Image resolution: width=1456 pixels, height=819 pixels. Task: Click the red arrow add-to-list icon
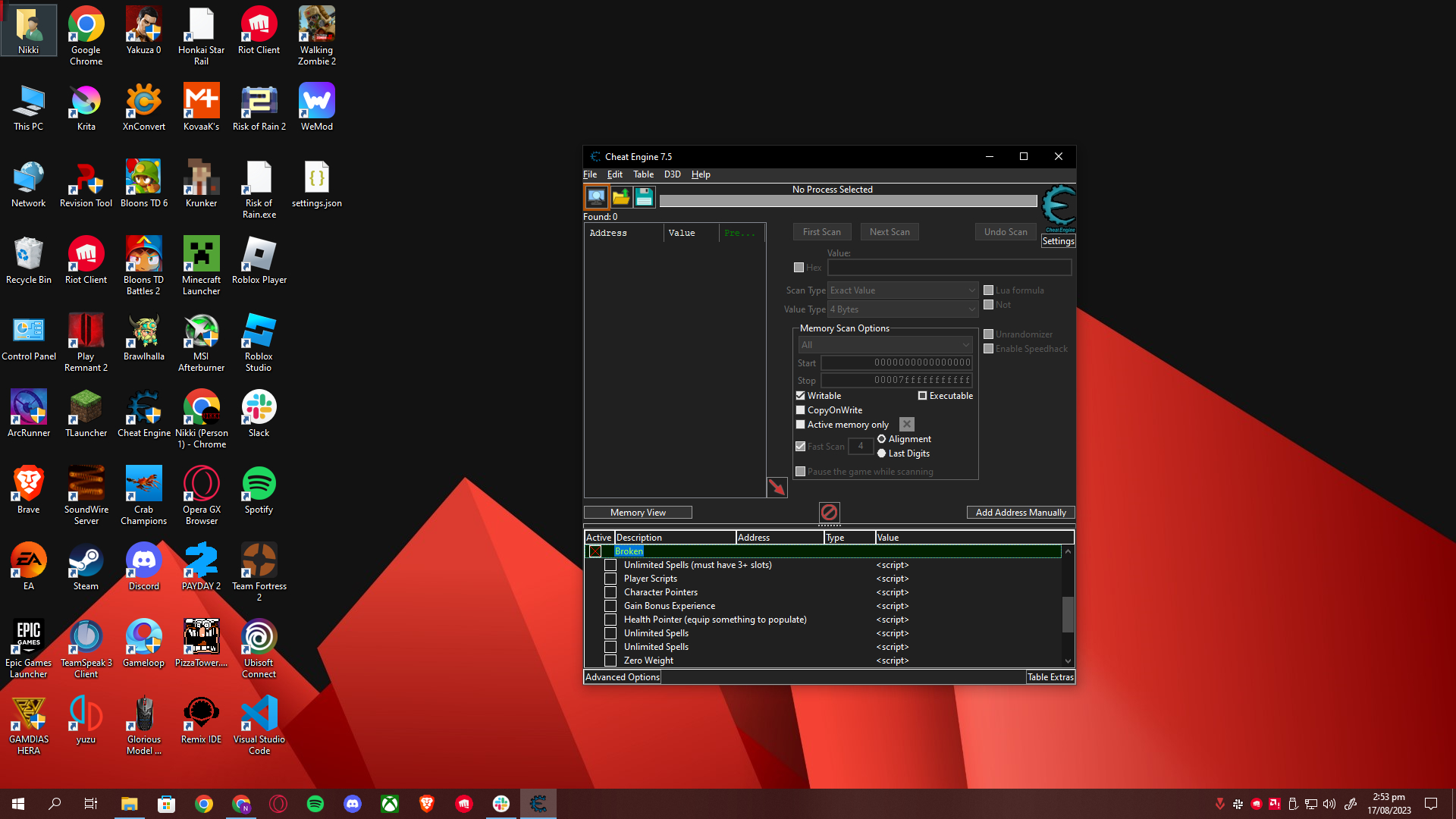777,487
